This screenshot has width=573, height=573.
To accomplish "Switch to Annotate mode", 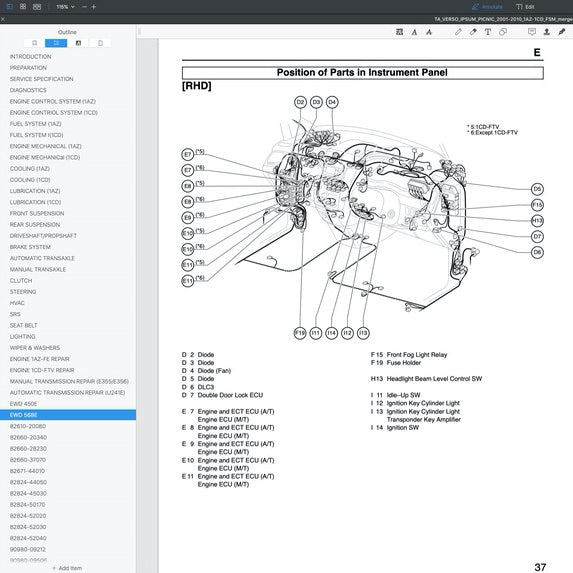I will [x=487, y=7].
